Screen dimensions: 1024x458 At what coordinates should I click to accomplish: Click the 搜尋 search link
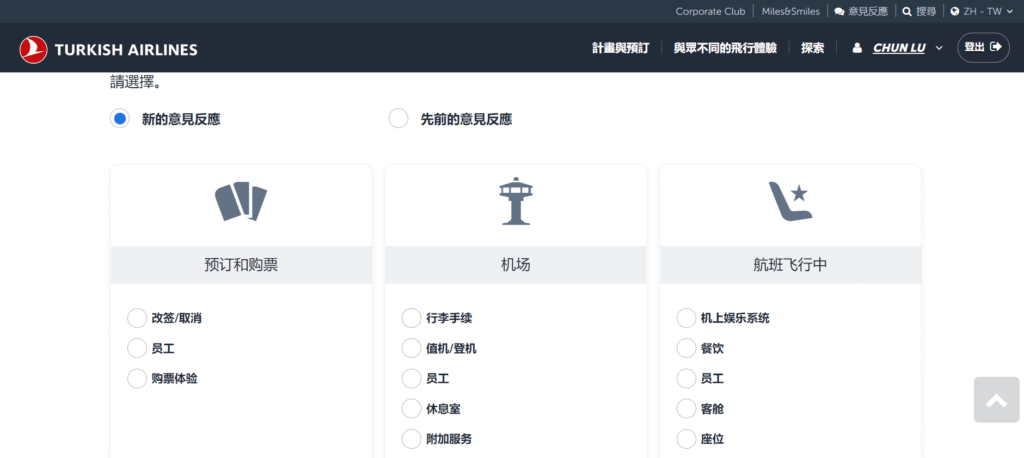point(926,12)
